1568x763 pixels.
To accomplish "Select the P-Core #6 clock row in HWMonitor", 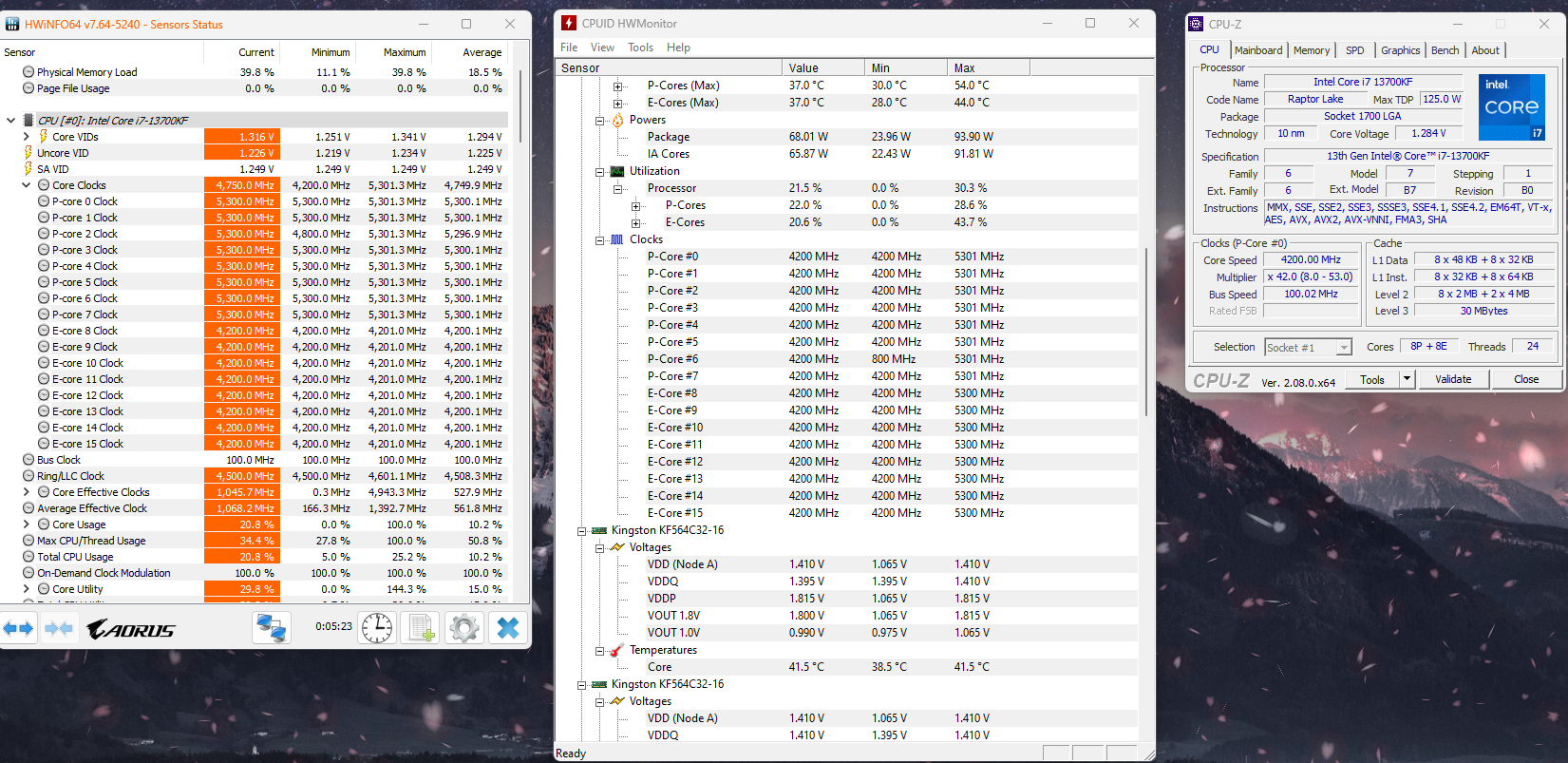I will click(x=848, y=359).
